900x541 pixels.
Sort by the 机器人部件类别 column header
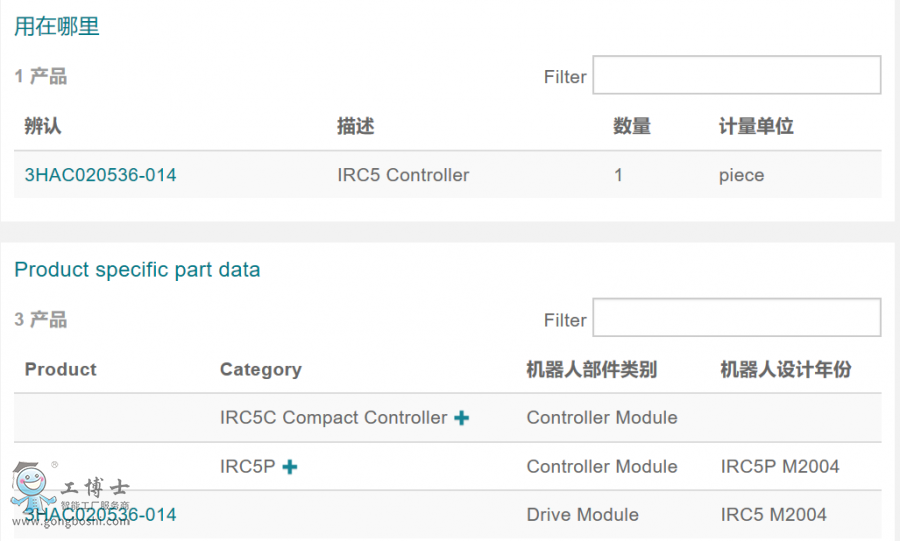[591, 369]
